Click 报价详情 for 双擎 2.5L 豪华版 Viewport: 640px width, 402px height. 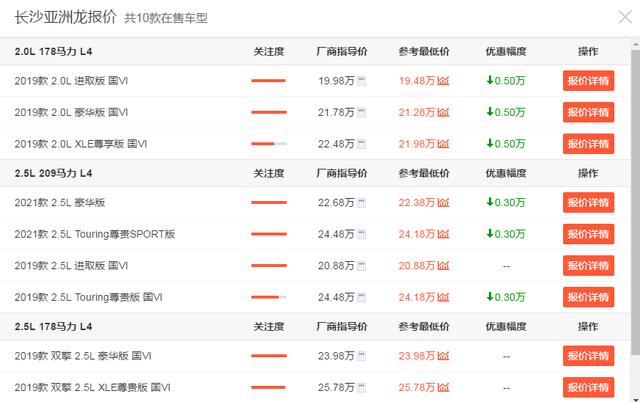(x=588, y=356)
